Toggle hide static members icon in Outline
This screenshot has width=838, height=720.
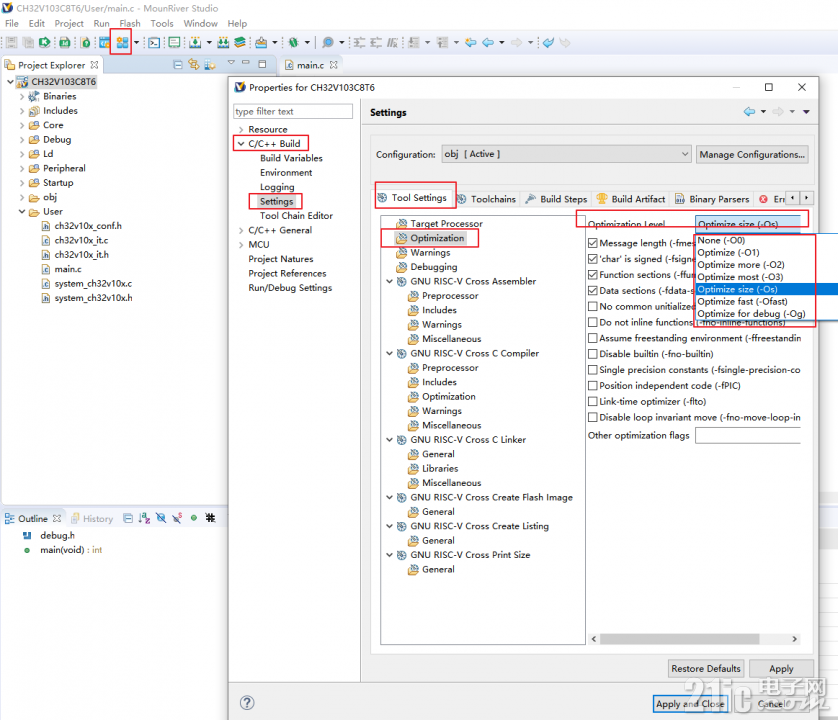coord(177,518)
